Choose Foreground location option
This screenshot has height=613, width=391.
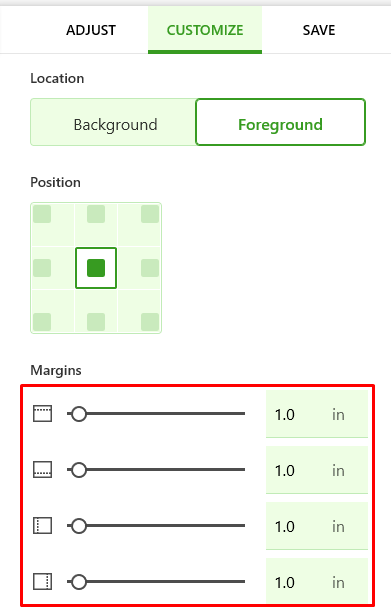[x=280, y=122]
